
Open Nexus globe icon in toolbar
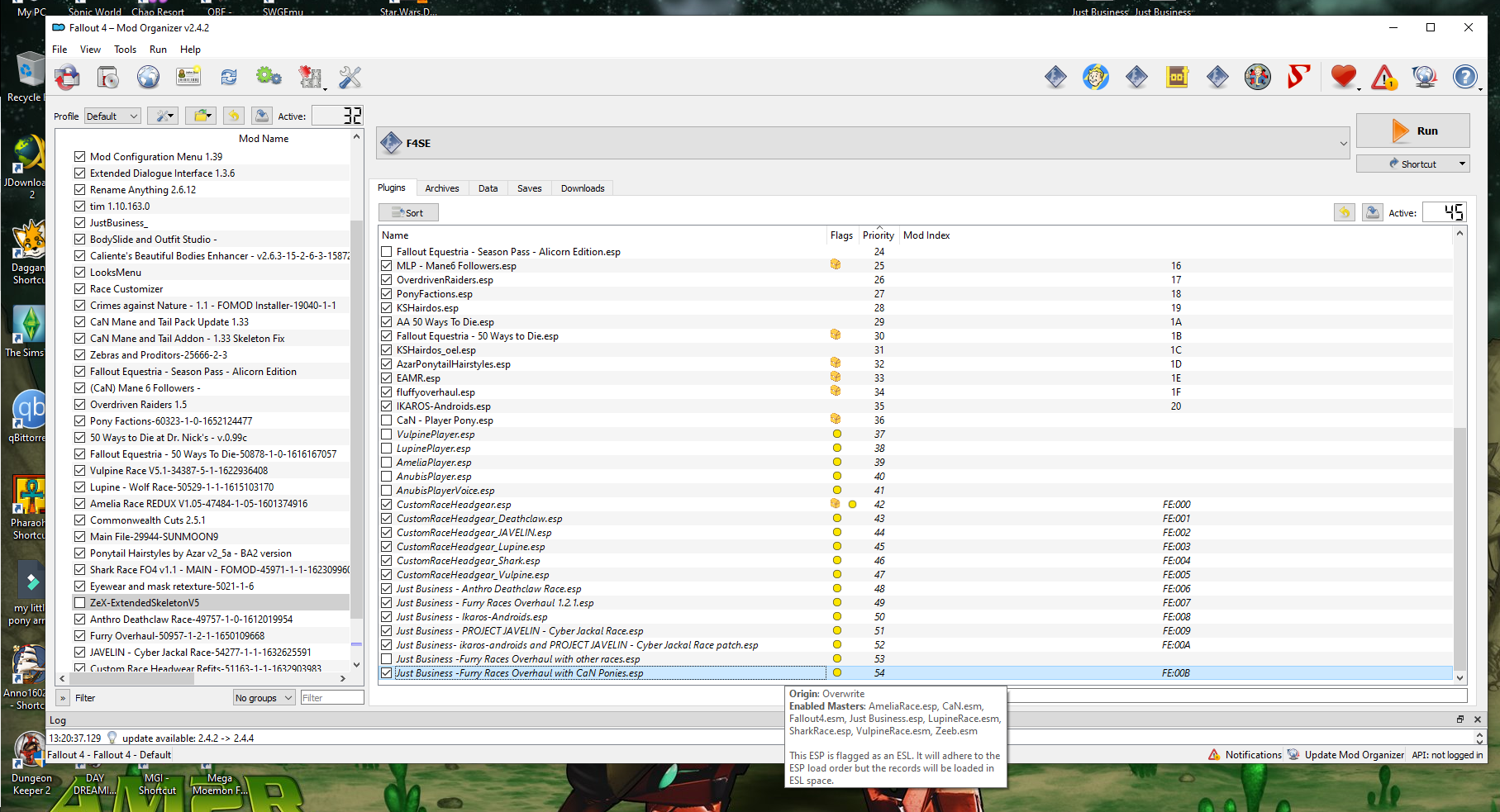coord(148,78)
